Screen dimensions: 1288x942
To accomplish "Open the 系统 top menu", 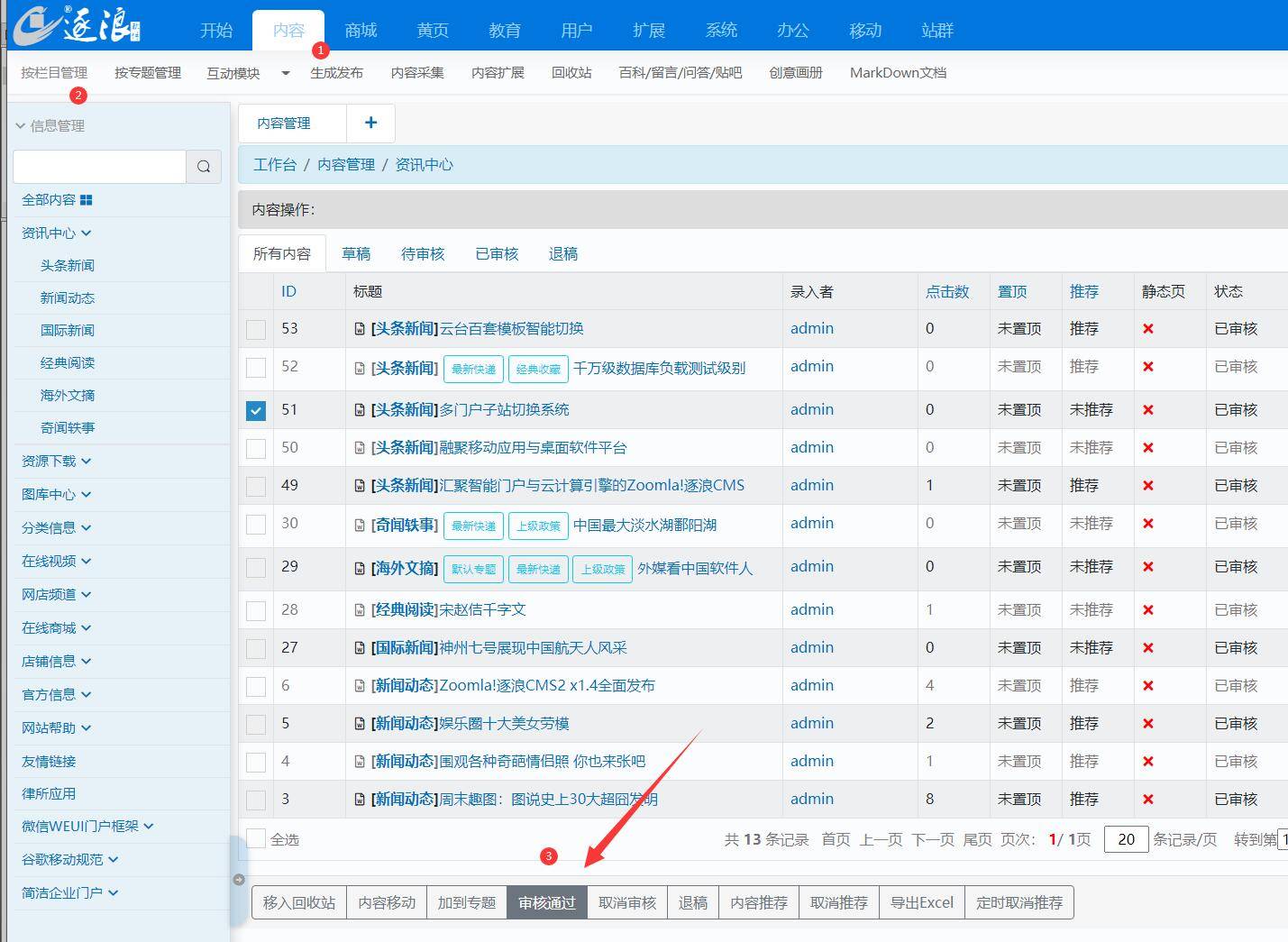I will pos(721,31).
